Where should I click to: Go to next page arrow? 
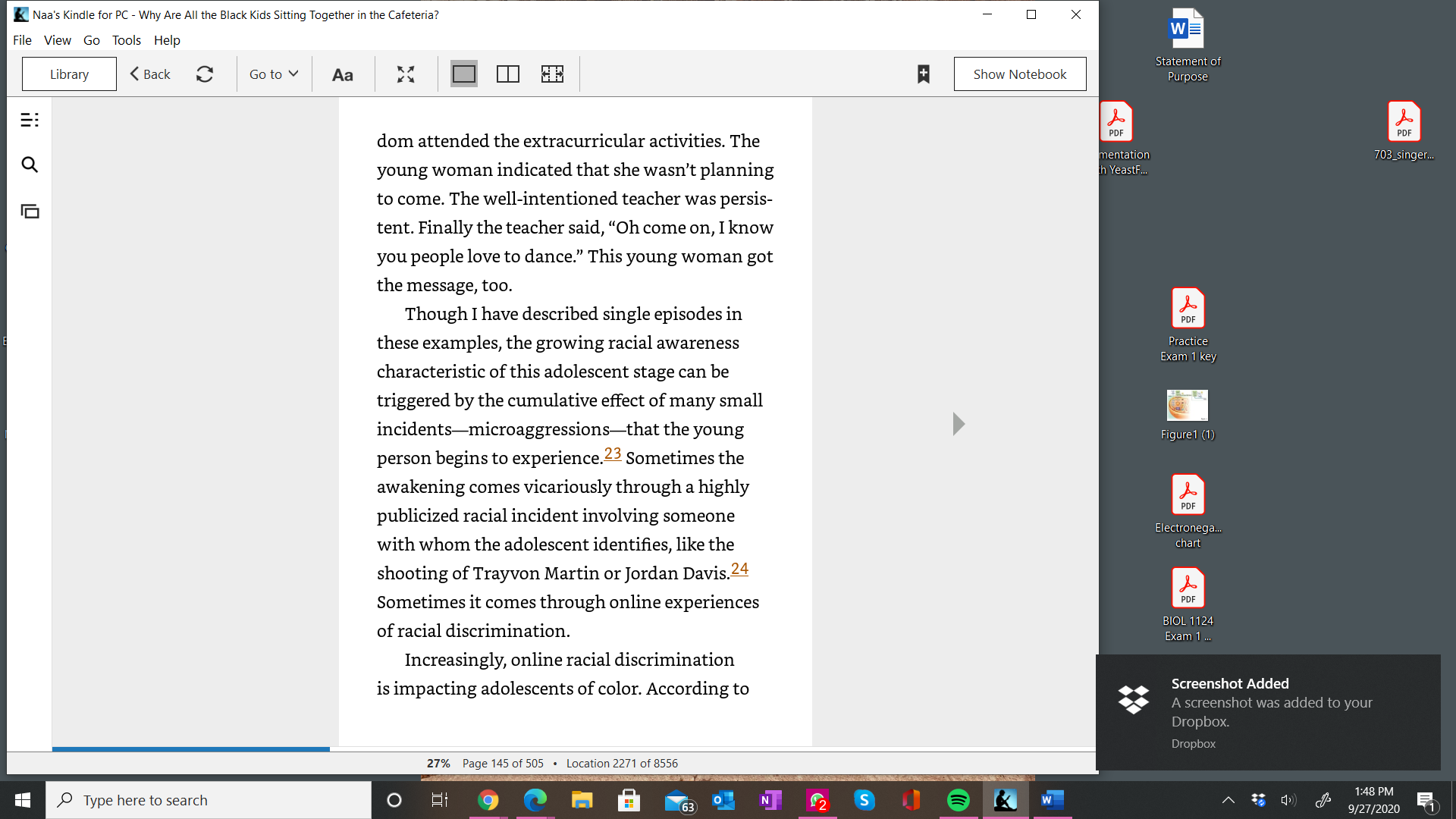coord(959,424)
